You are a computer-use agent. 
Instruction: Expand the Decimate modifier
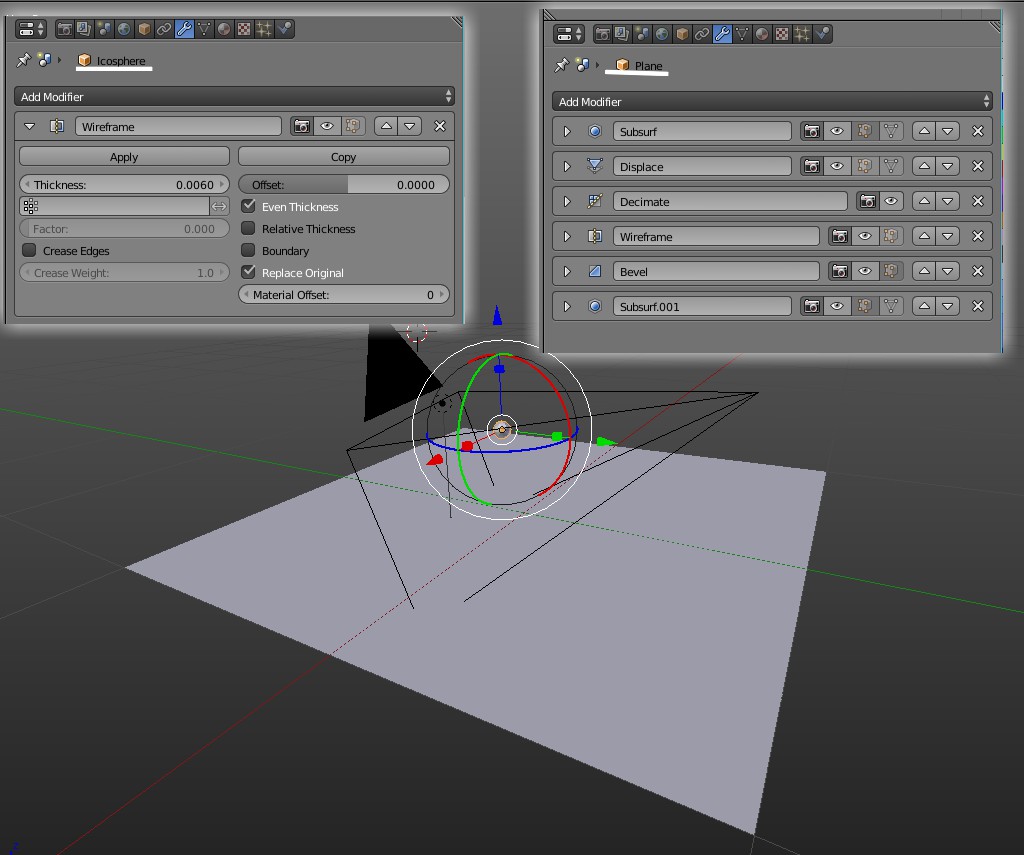pos(567,201)
